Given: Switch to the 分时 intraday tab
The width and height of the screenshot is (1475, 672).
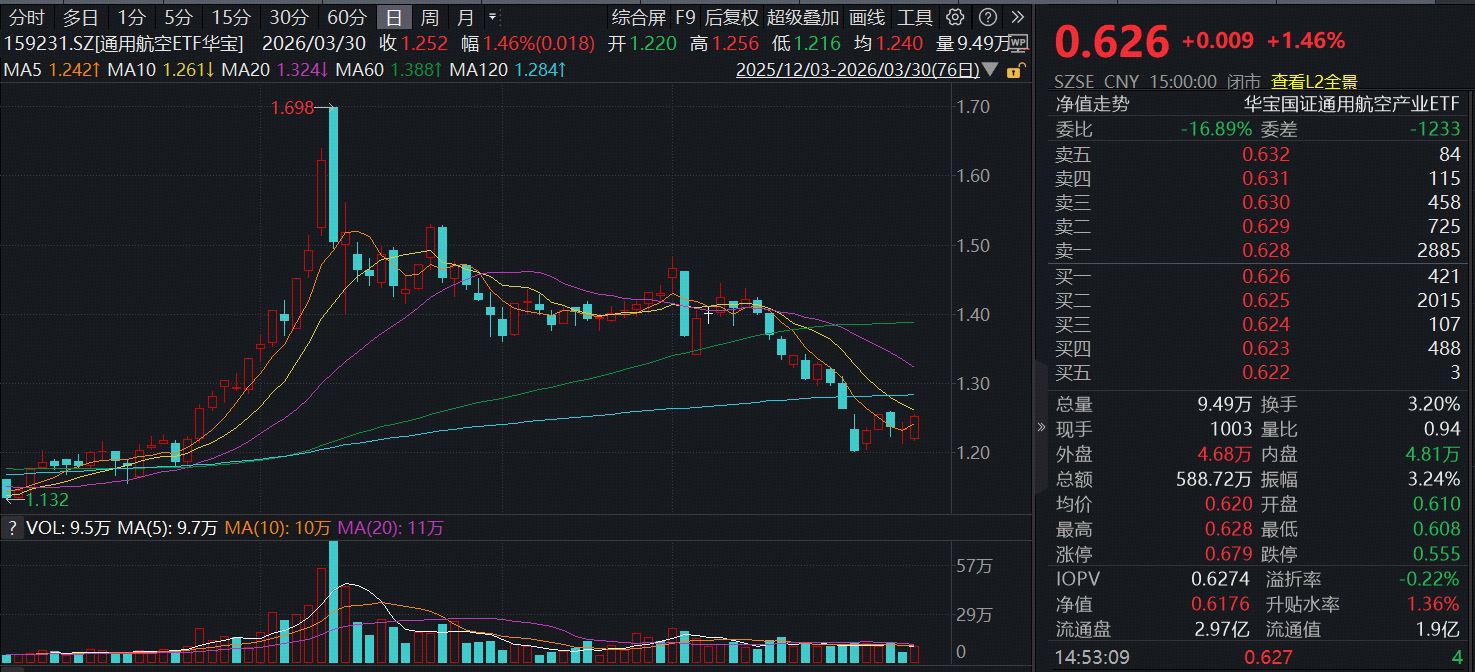Looking at the screenshot, I should [27, 17].
